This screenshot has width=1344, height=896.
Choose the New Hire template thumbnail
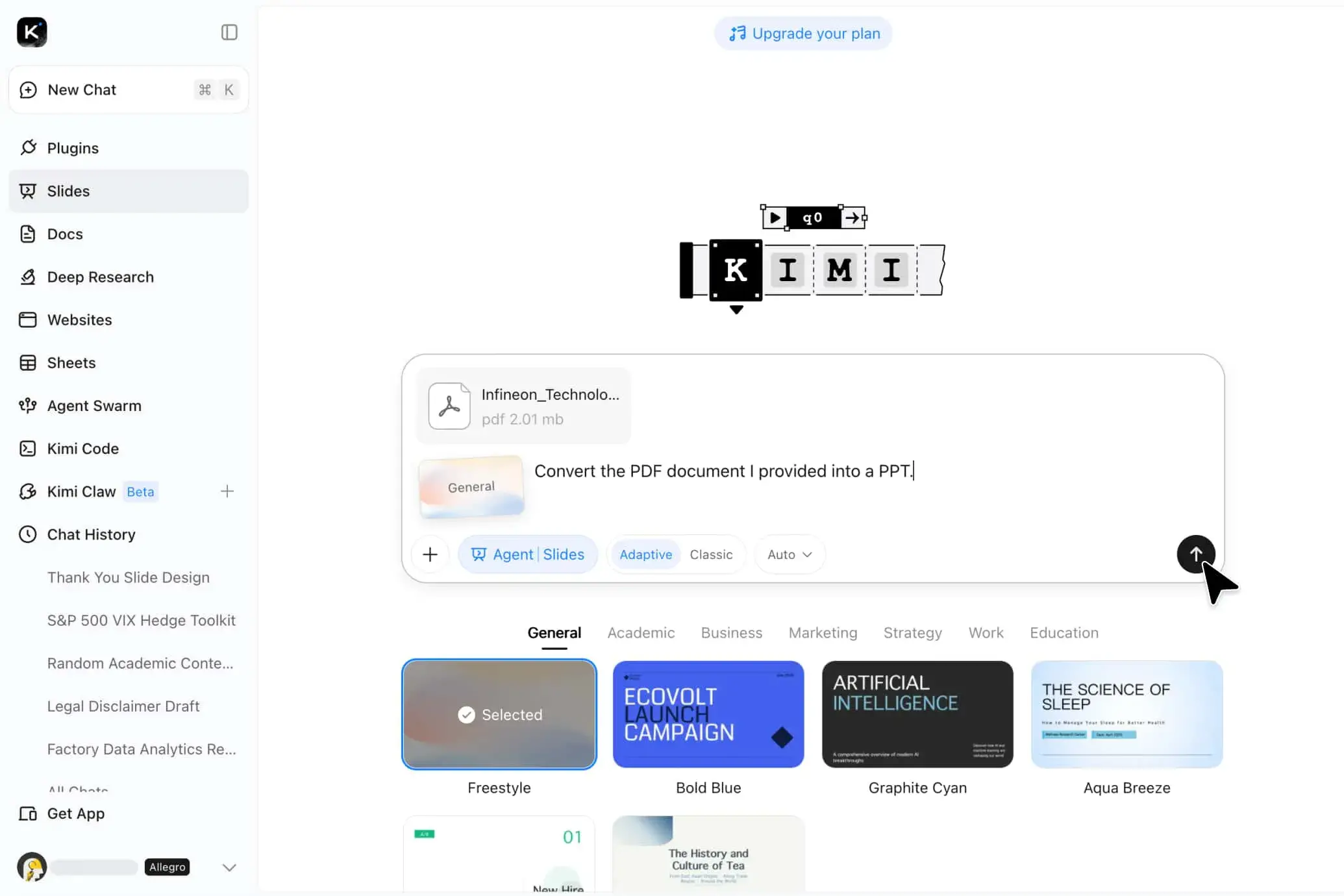coord(499,854)
